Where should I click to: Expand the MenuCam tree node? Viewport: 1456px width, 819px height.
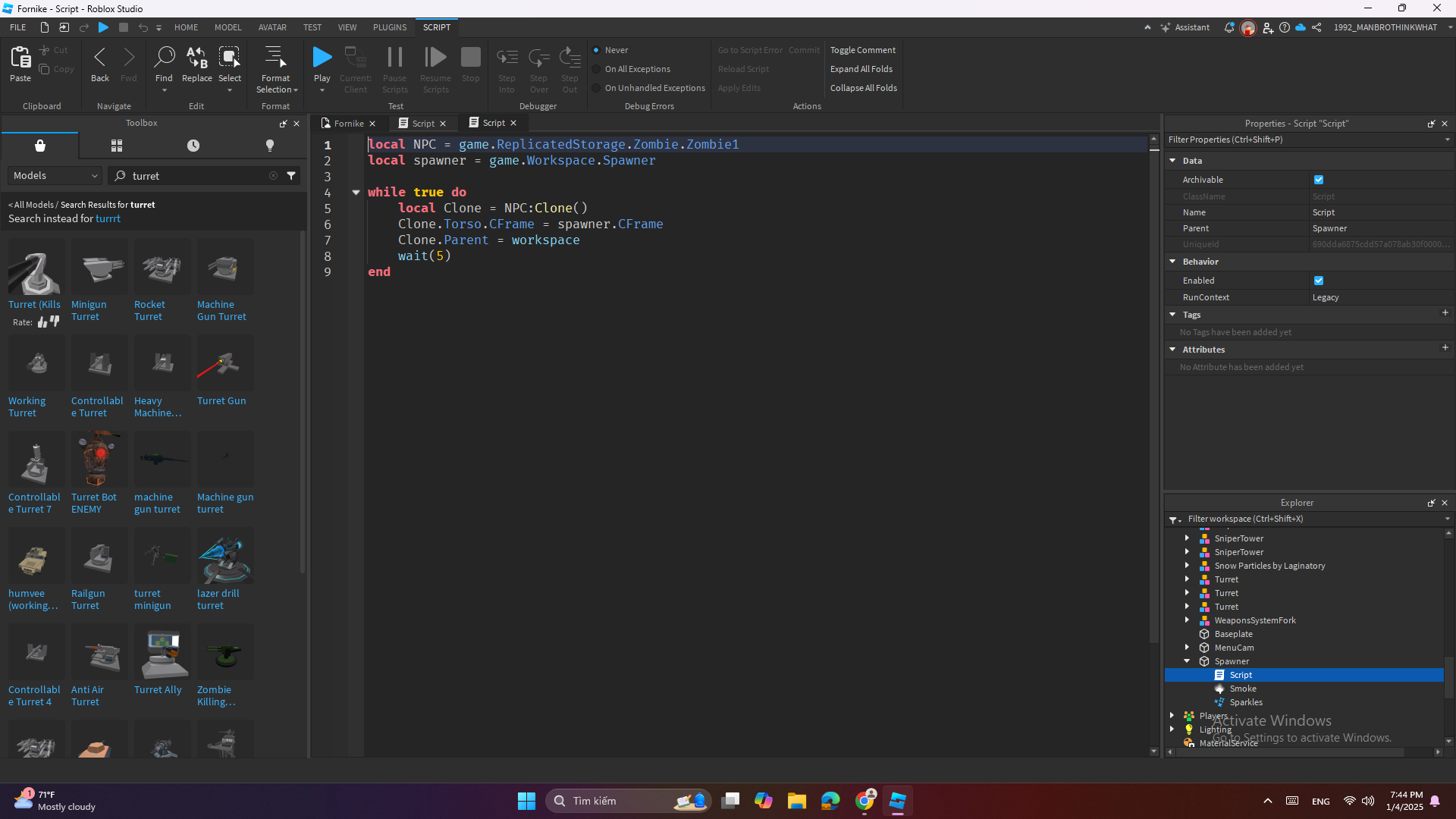tap(1188, 648)
